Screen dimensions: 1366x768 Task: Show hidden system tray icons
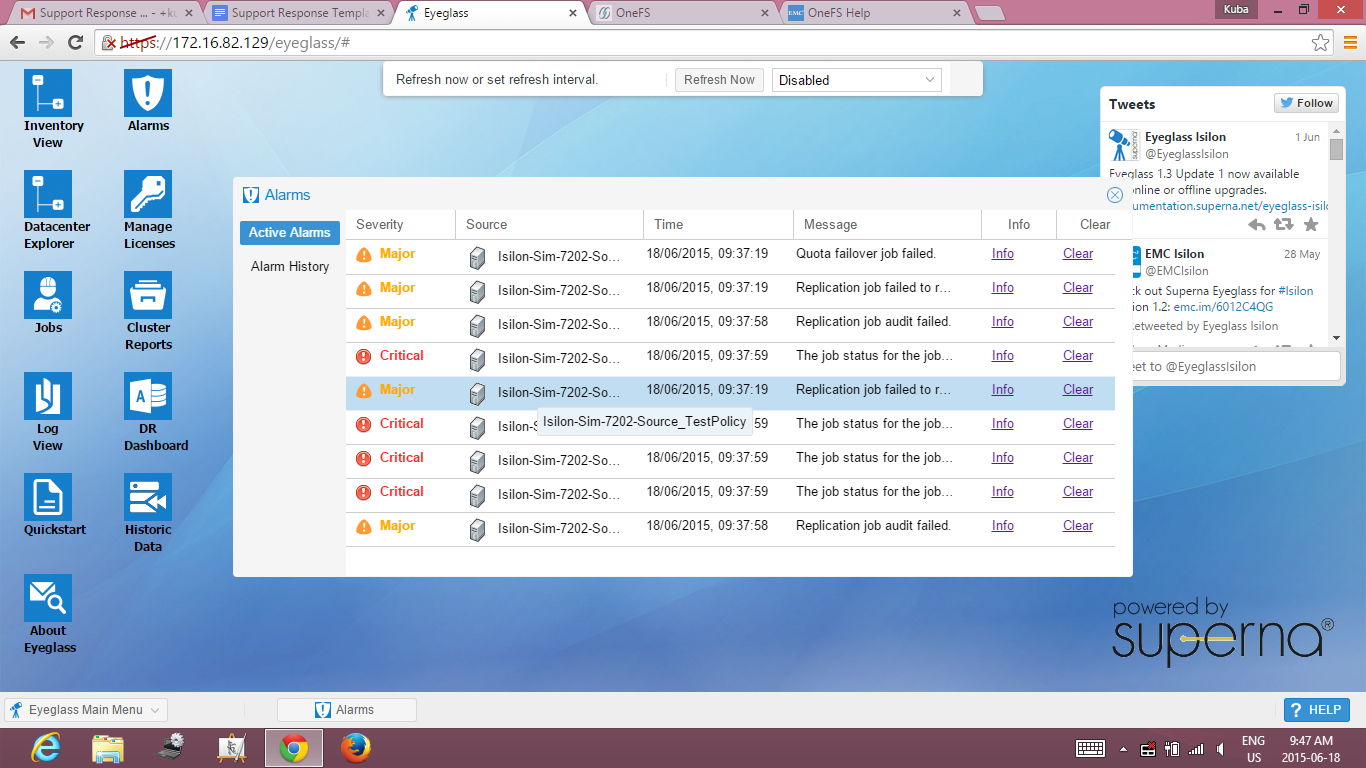click(x=1125, y=749)
